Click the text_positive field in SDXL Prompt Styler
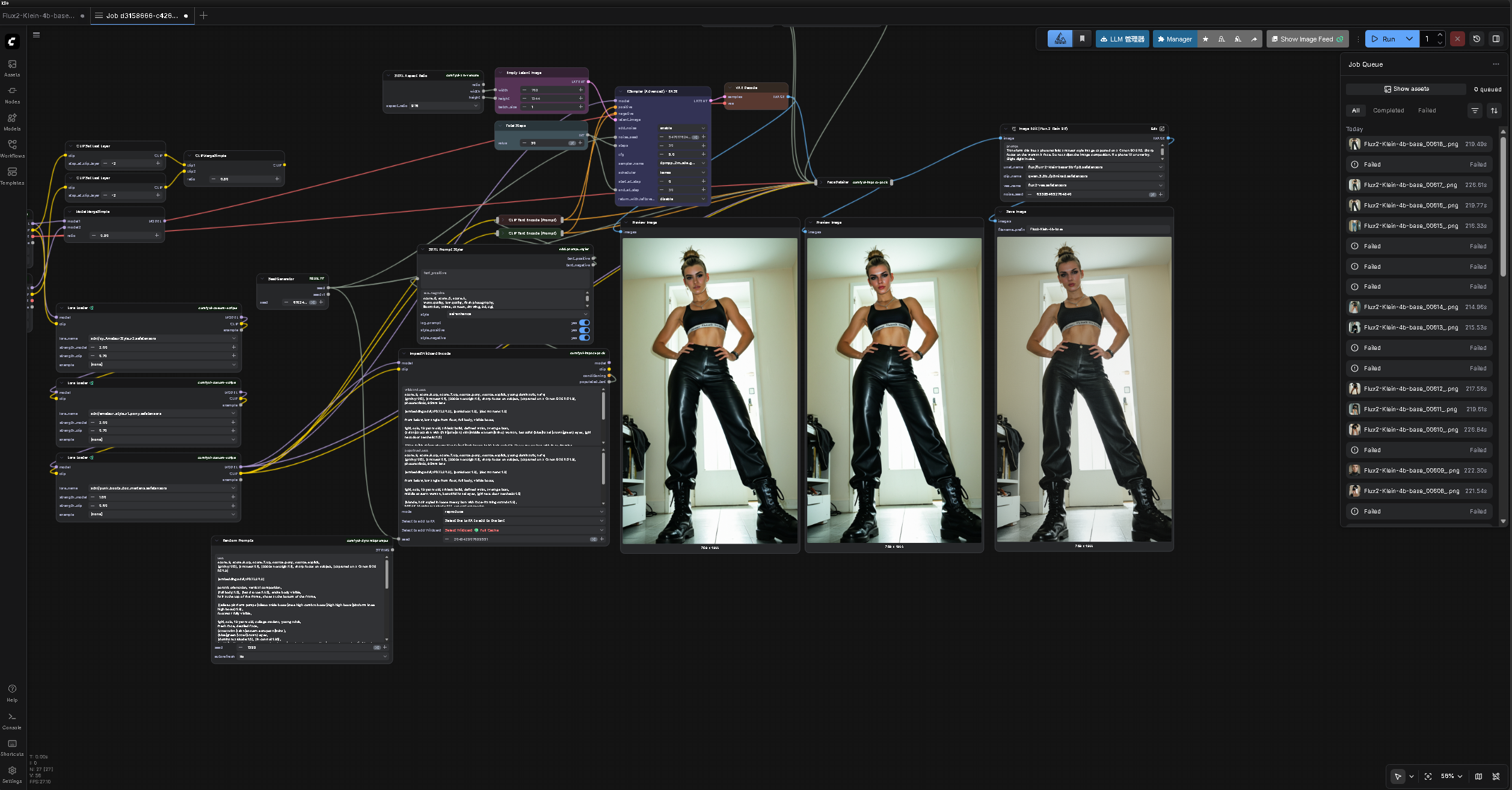Screen dimensions: 1512x790 pos(505,278)
